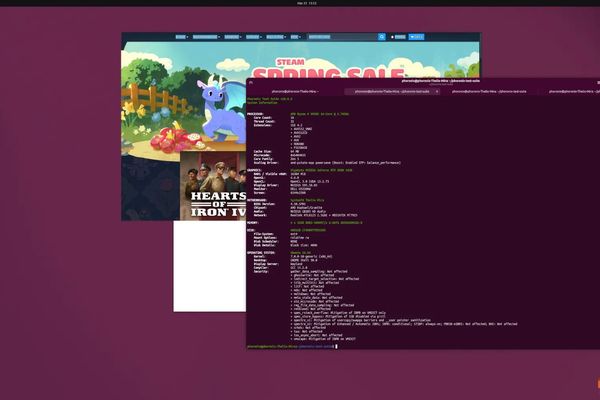Open the Ways to Play dropdown
The height and width of the screenshot is (400, 600).
point(276,37)
